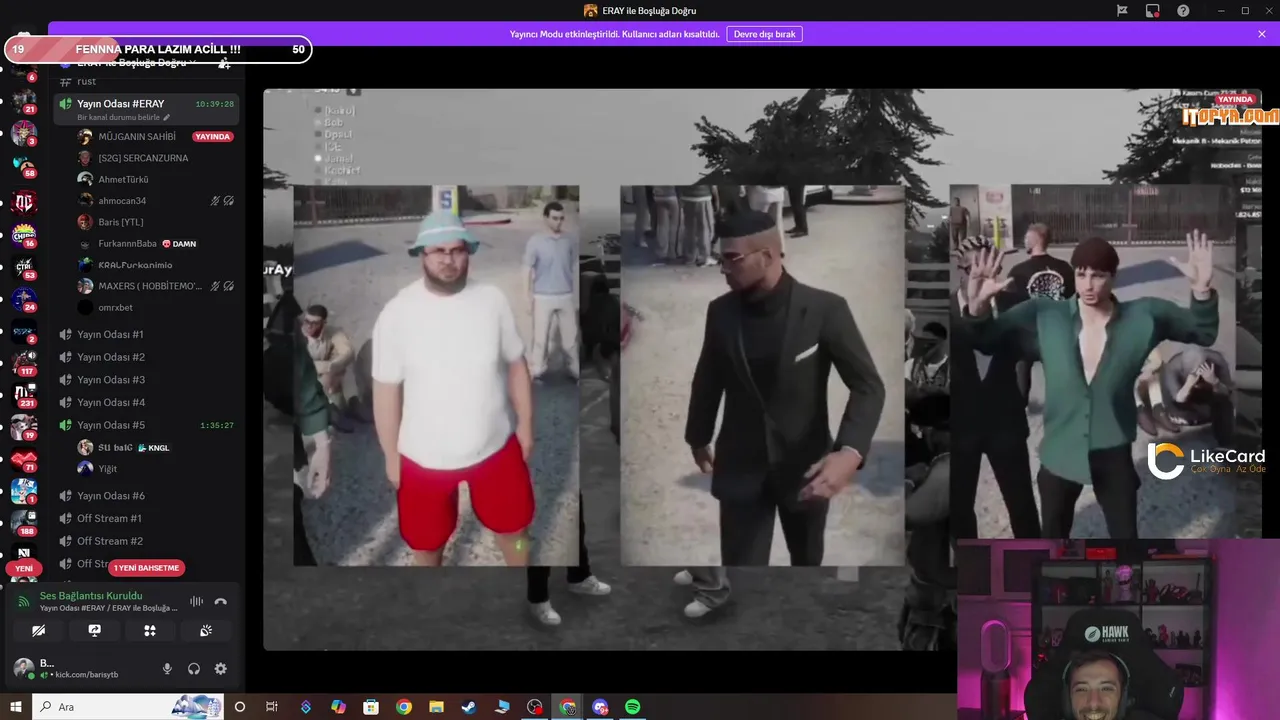Open server icon with 24 badge
Screen dimensions: 1280x720
click(x=23, y=299)
